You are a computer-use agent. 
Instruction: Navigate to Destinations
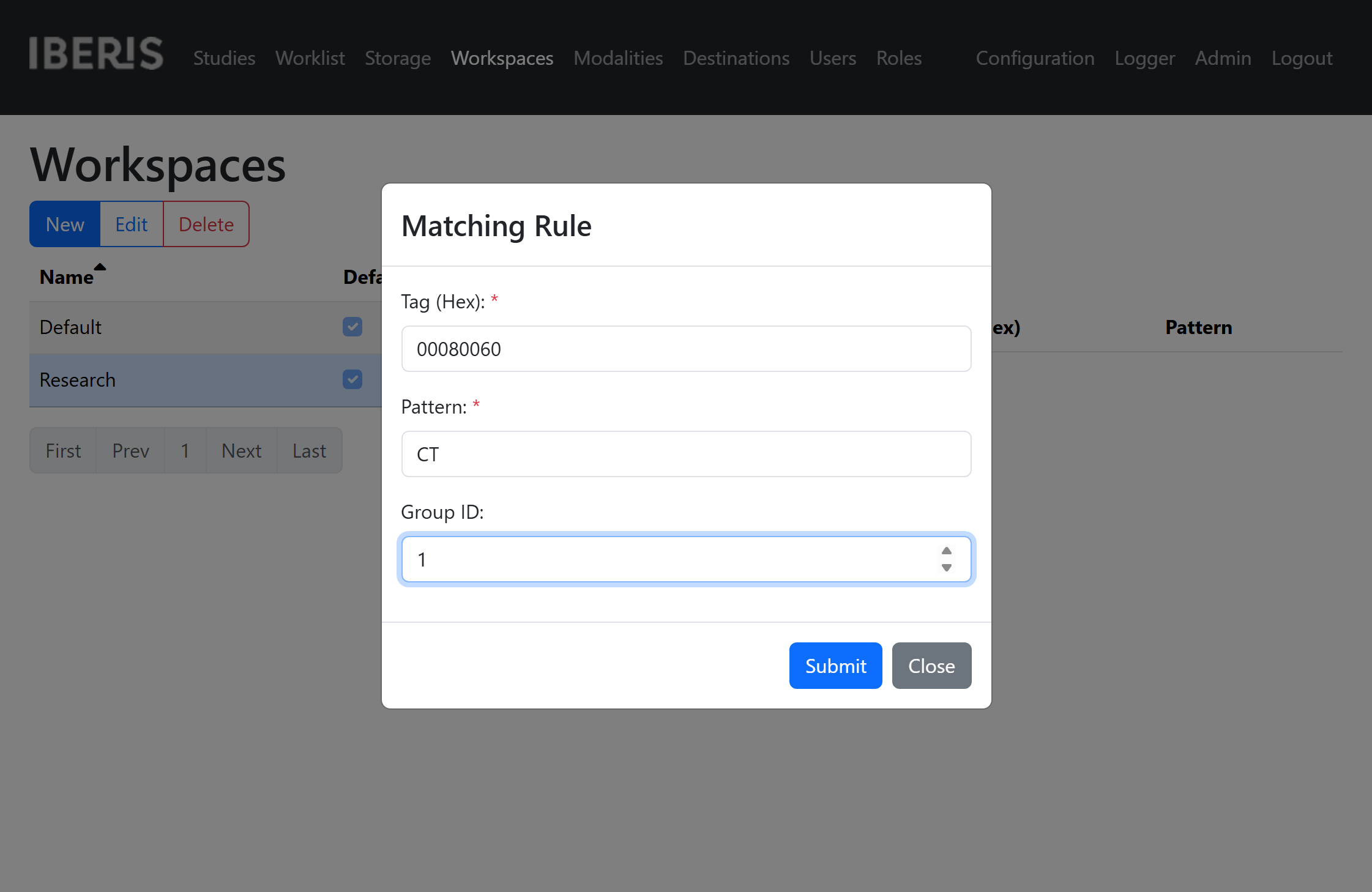[x=736, y=58]
